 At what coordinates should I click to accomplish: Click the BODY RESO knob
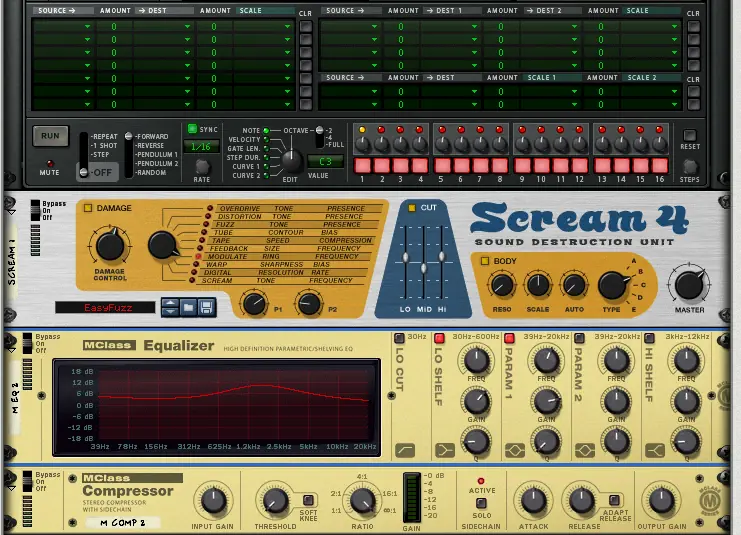tap(502, 285)
